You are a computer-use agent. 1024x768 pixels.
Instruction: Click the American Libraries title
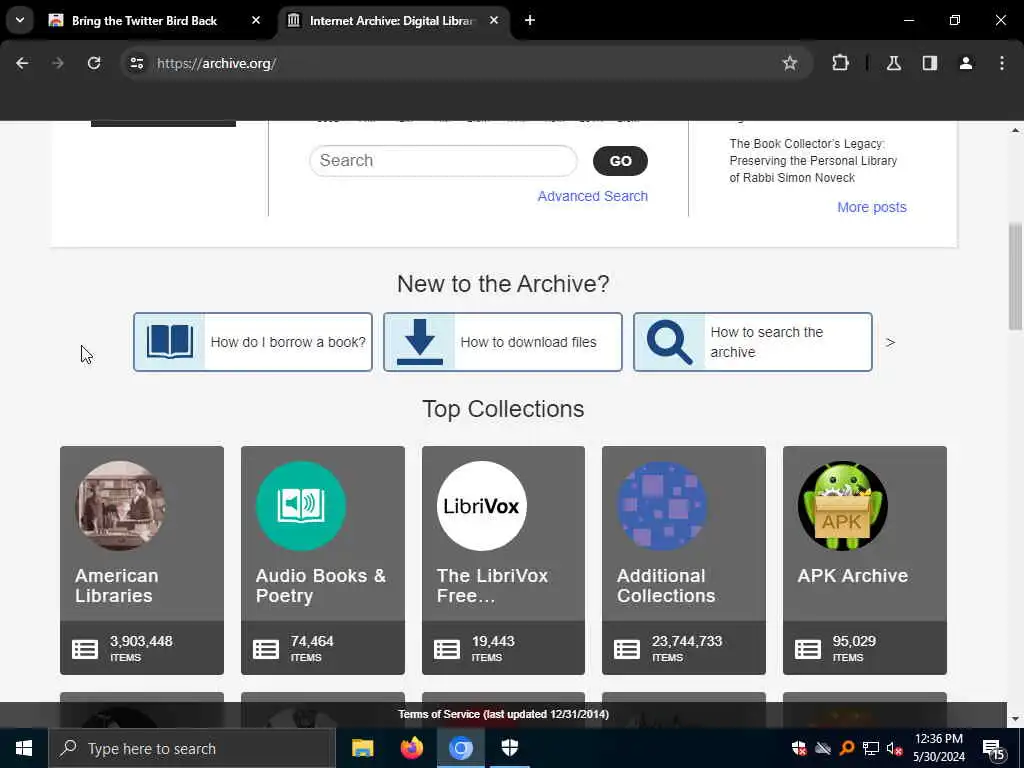117,586
